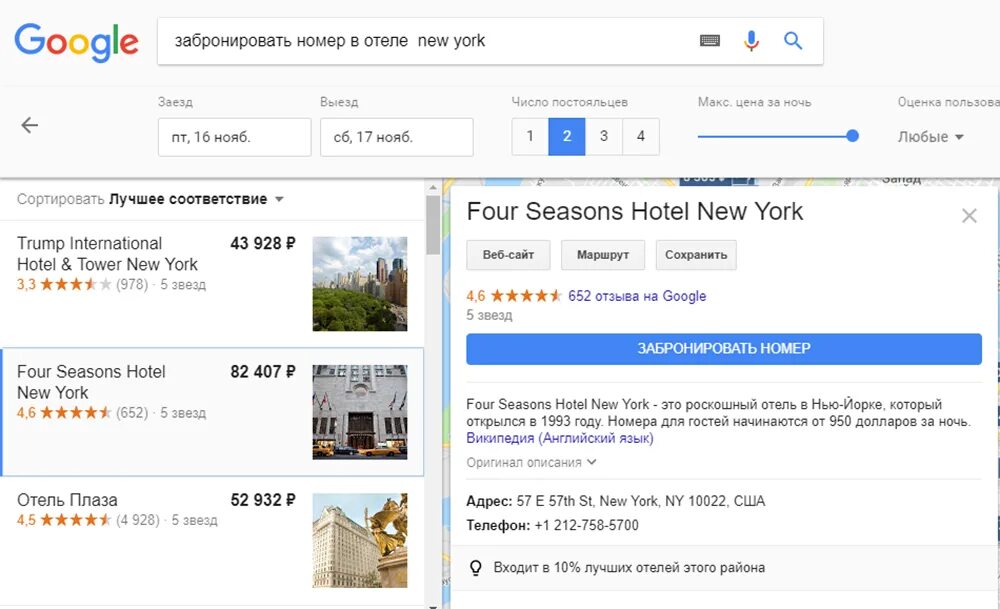Select 2 guests
The image size is (1000, 609).
click(566, 136)
